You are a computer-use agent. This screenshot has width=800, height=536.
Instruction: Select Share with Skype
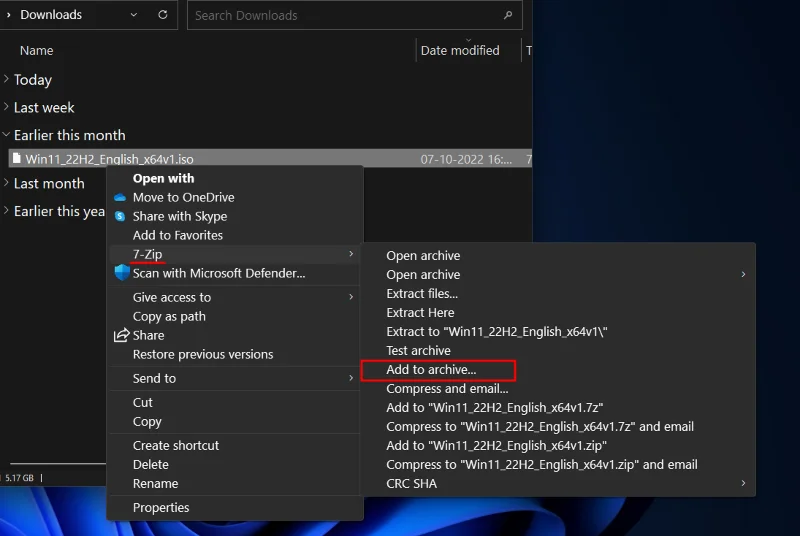tap(180, 216)
